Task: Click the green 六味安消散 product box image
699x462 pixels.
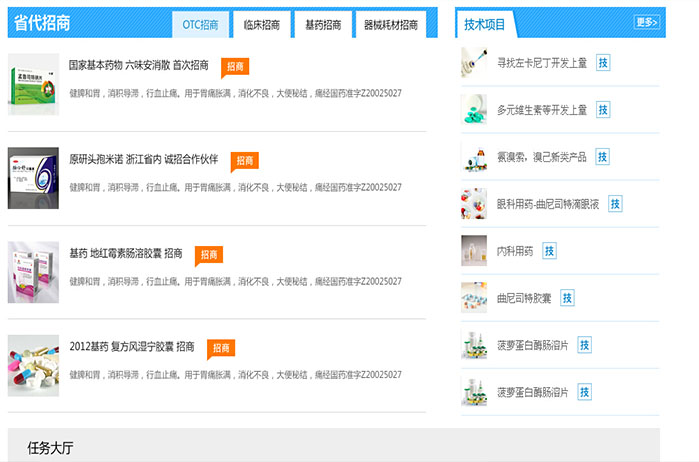Action: click(33, 84)
